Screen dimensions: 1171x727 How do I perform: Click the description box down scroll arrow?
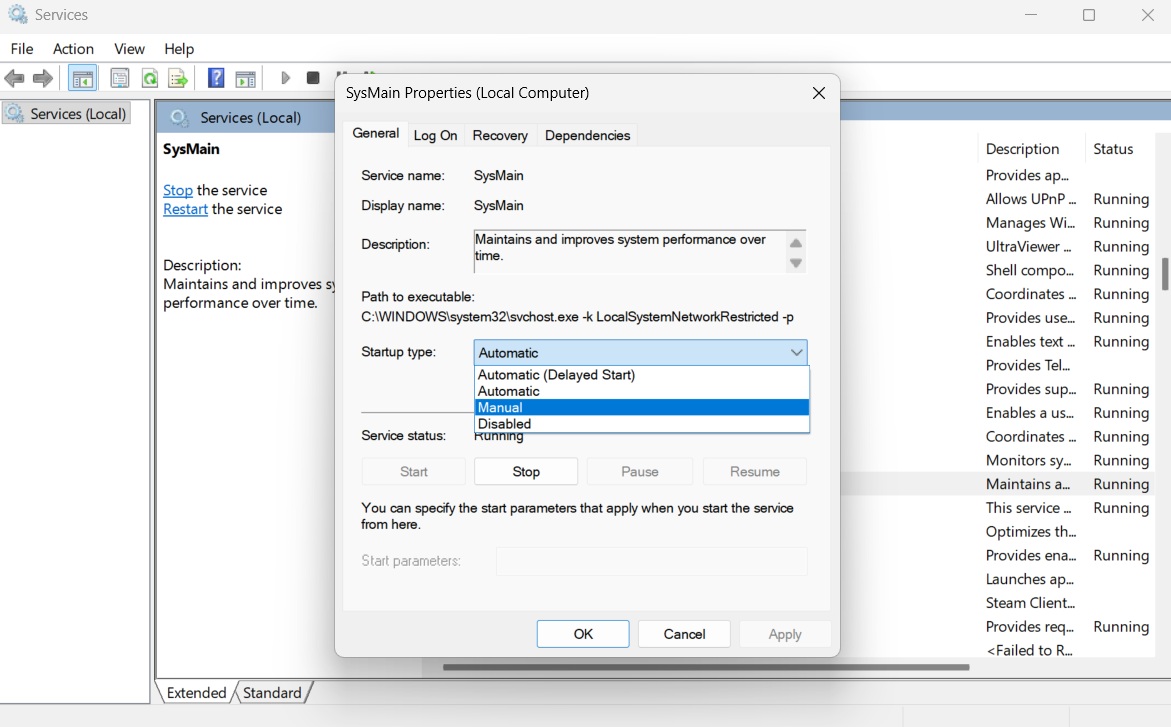(796, 263)
